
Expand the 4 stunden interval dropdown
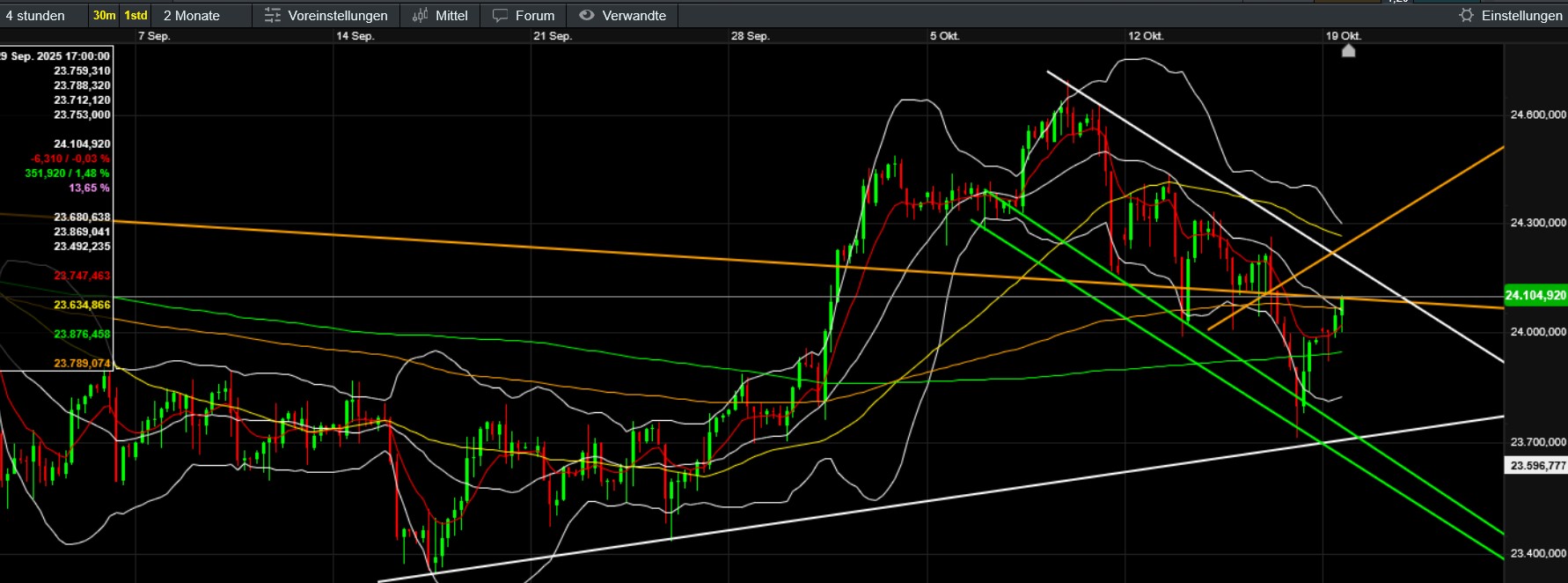coord(35,16)
